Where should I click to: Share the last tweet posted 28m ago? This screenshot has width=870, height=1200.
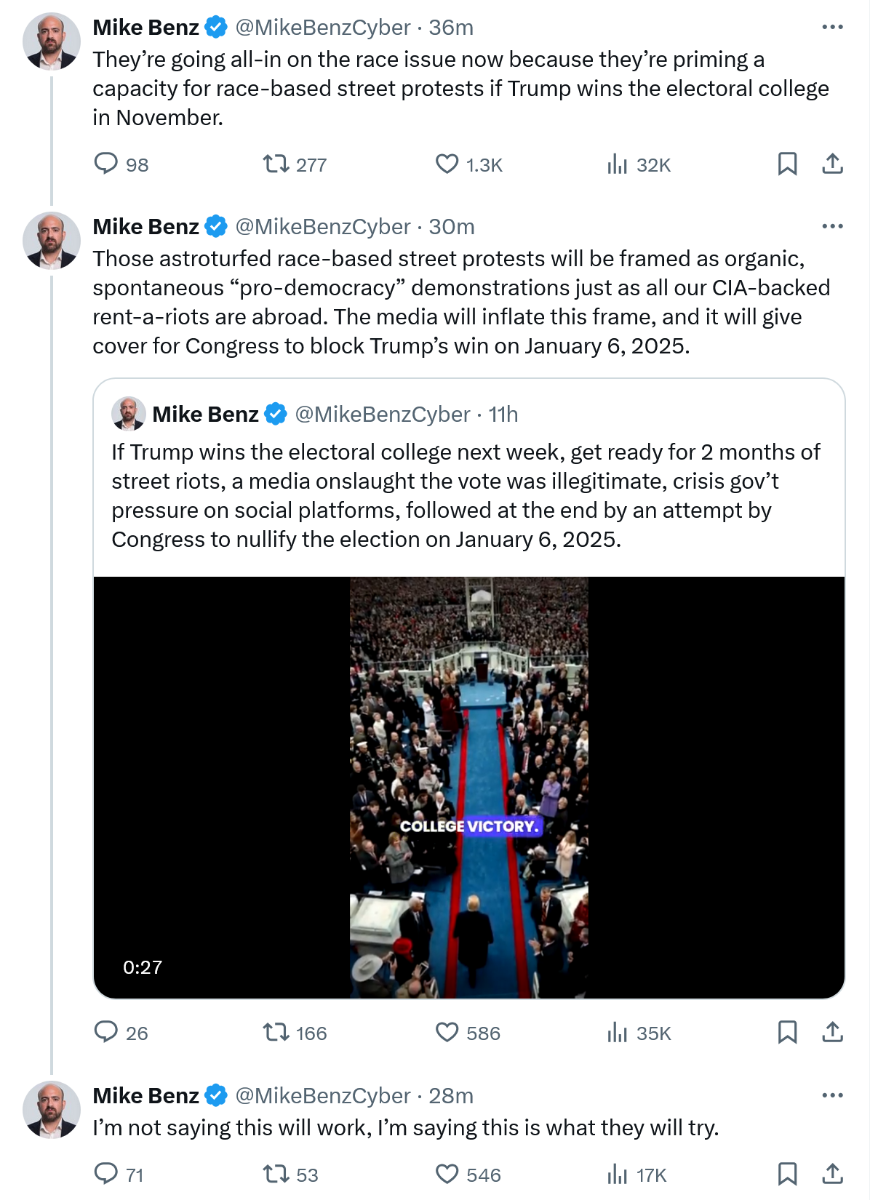832,1174
